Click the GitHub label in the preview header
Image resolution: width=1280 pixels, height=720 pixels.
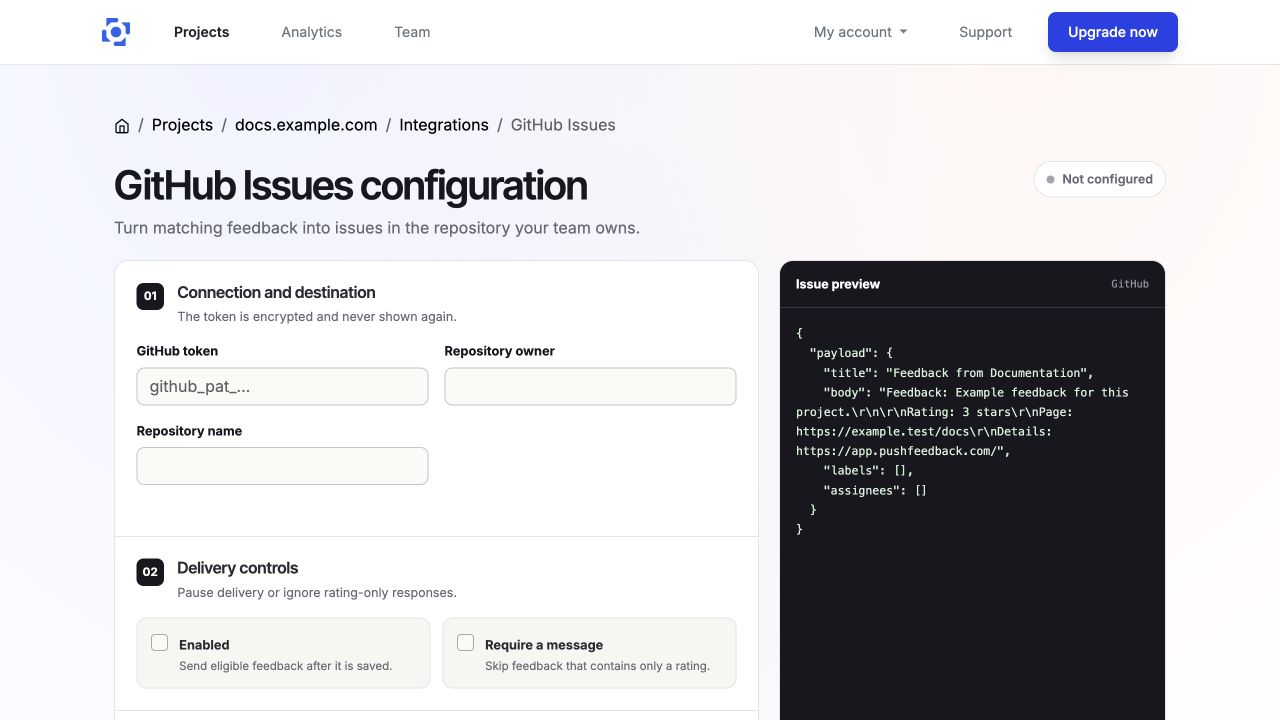[x=1130, y=284]
